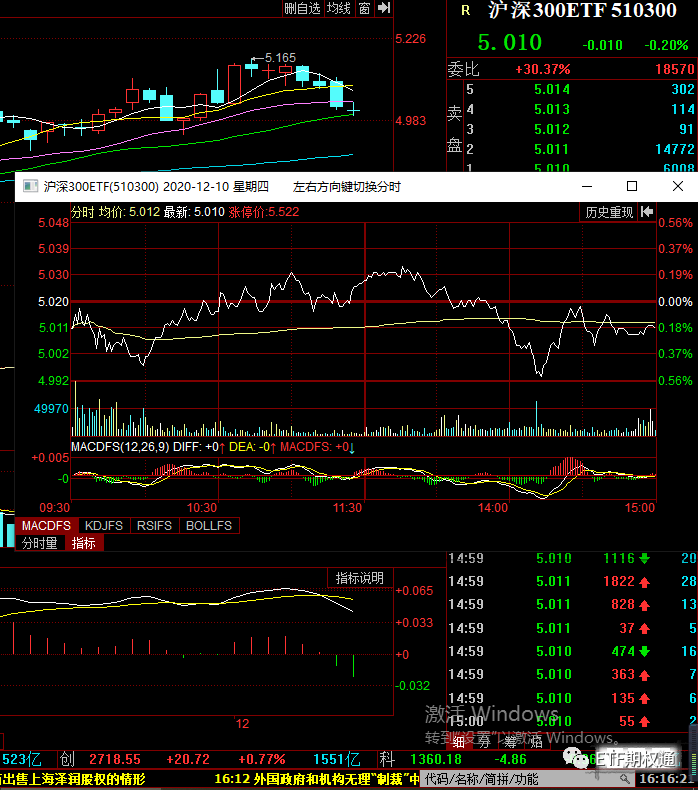Click the 1551亿 turnover value
Screen dimensions: 698x790
point(337,759)
